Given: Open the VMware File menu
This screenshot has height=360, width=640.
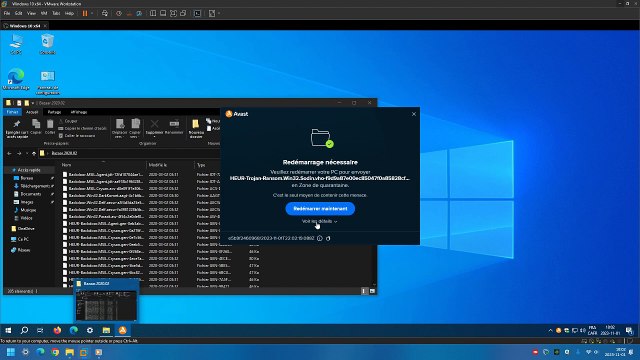Looking at the screenshot, I should click(x=7, y=13).
